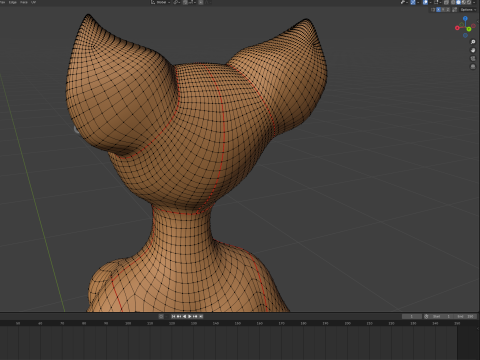480x360 pixels.
Task: Open the shading options dropdown arrow
Action: click(474, 2)
